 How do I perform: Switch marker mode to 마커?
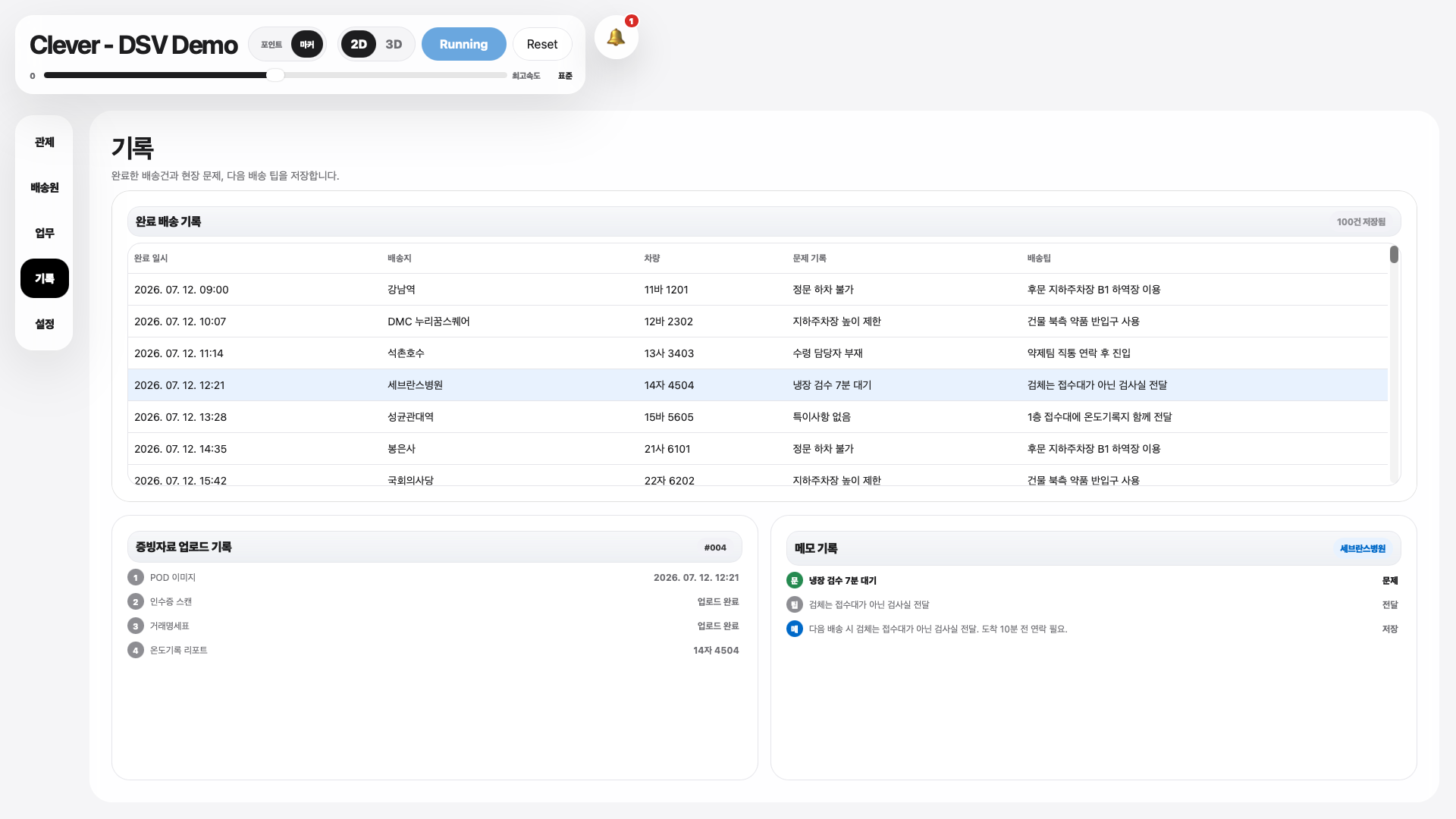[307, 45]
